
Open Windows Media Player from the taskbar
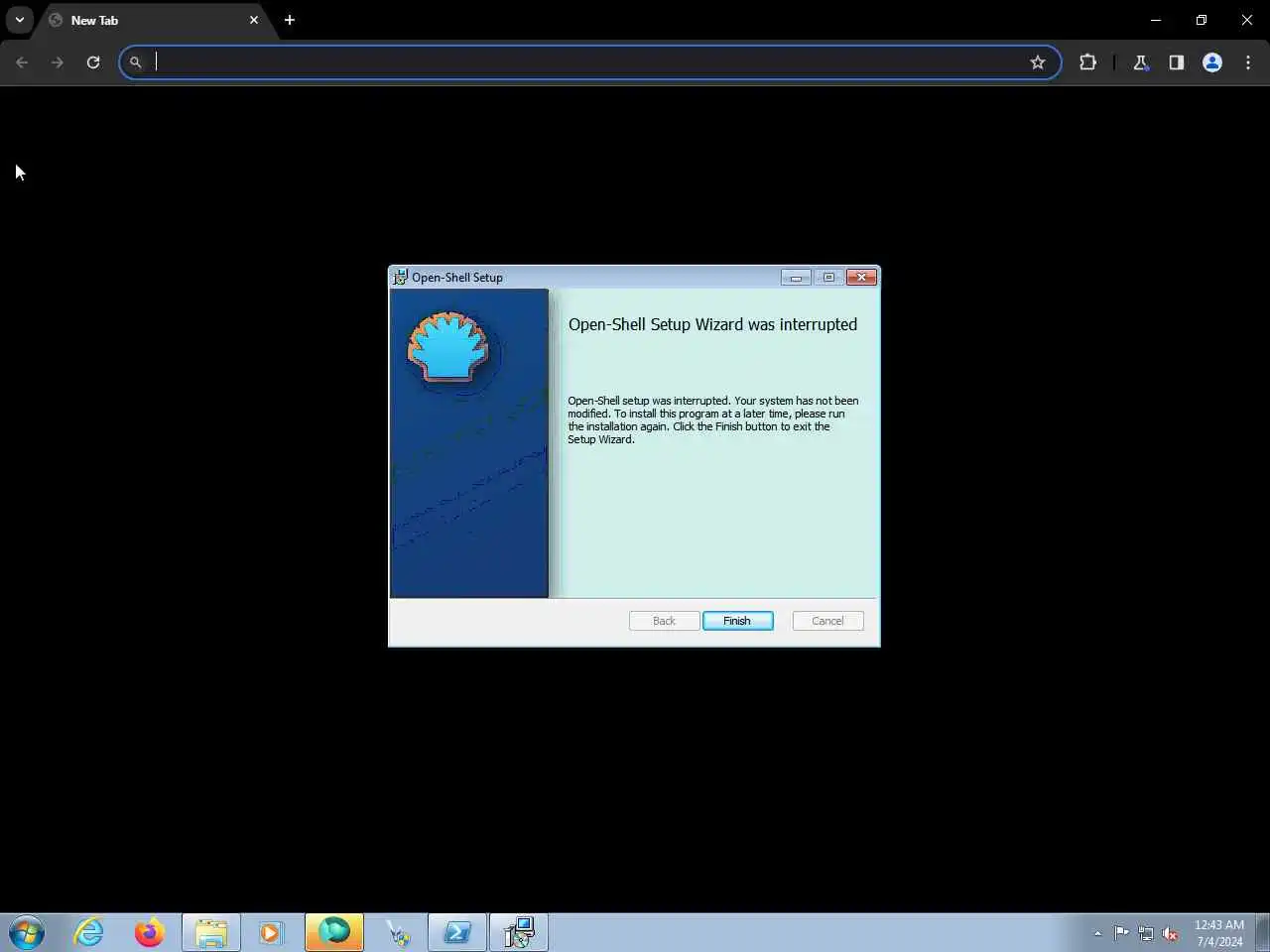point(271,933)
